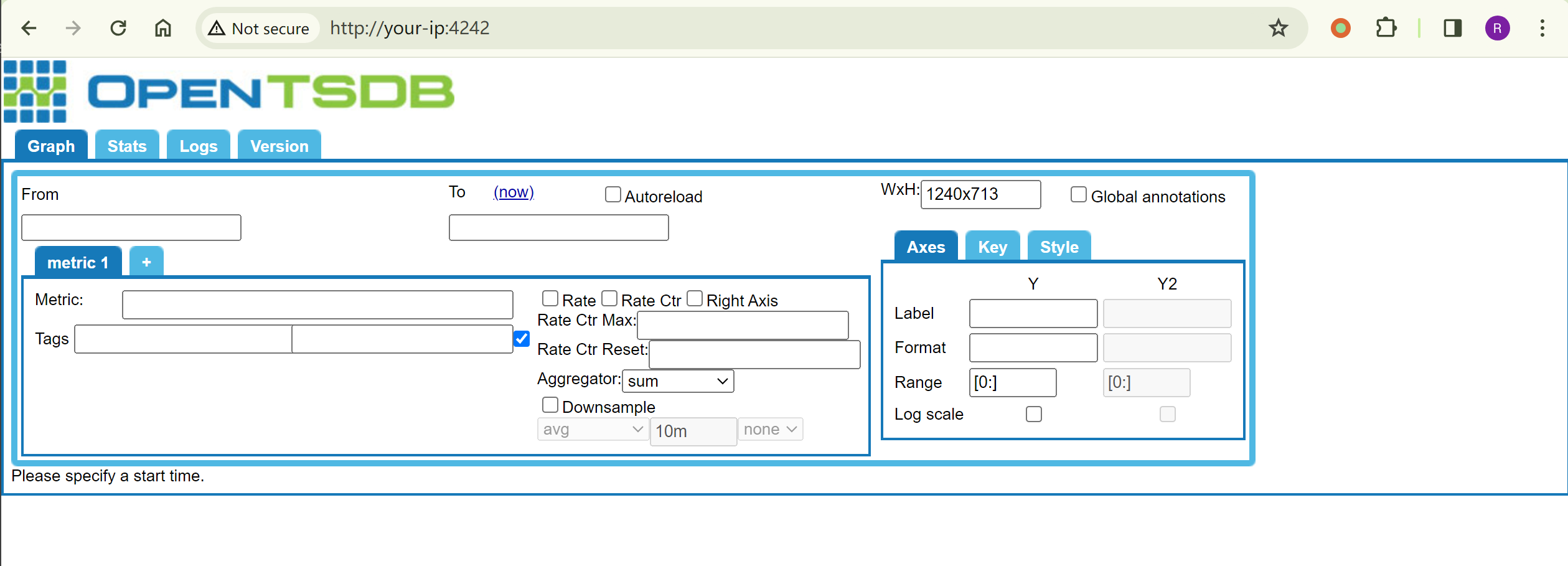1568x566 pixels.
Task: Reload the current page
Action: pos(118,28)
